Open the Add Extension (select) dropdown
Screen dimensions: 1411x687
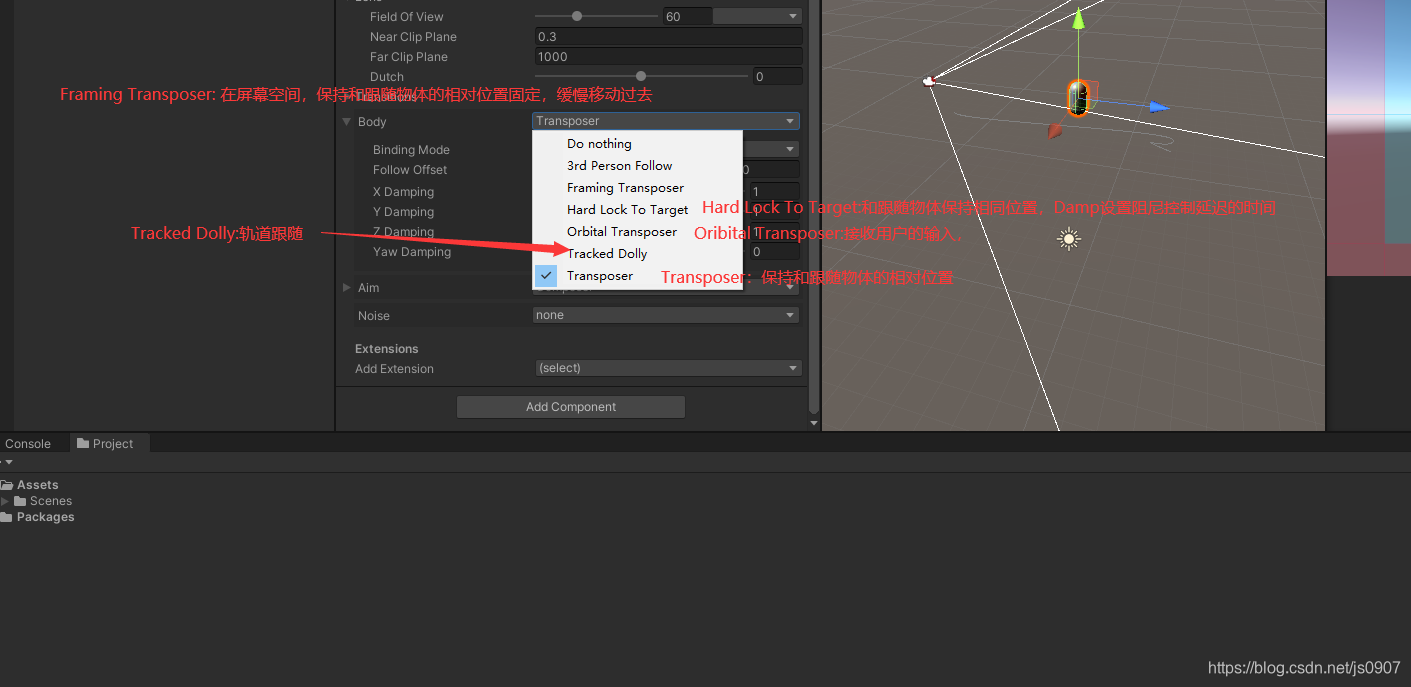click(x=669, y=368)
